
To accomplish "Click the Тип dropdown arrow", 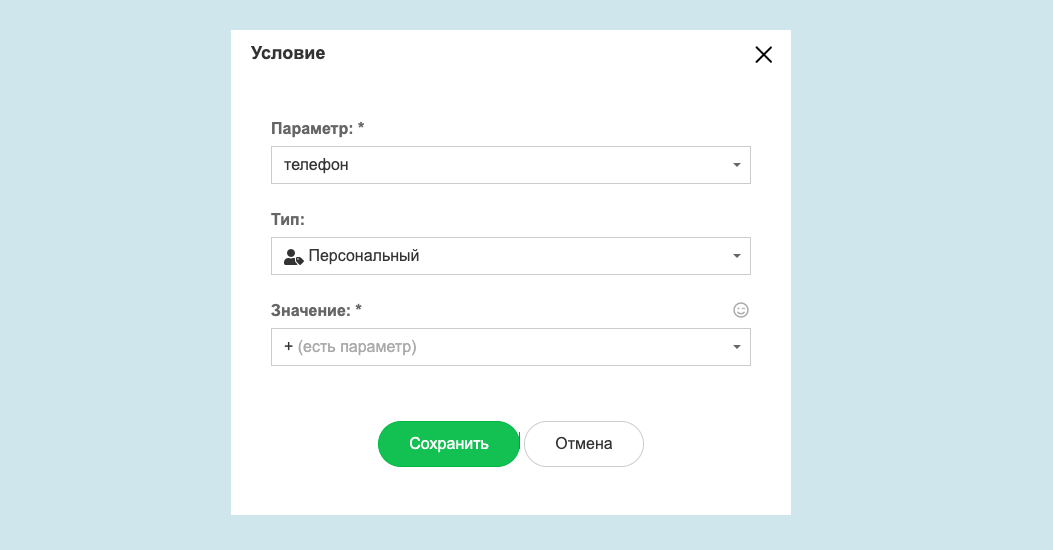I will 737,256.
